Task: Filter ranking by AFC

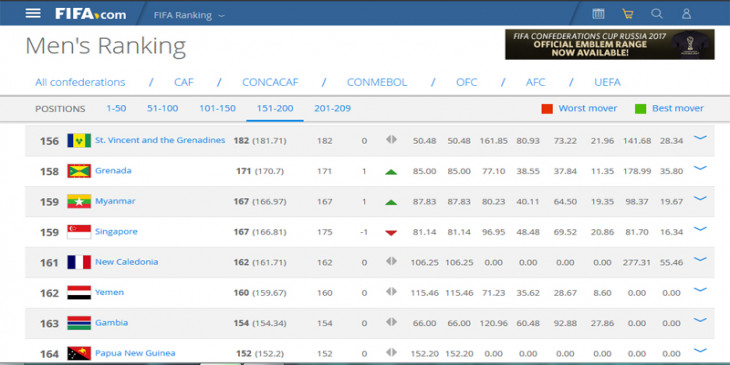Action: (535, 82)
